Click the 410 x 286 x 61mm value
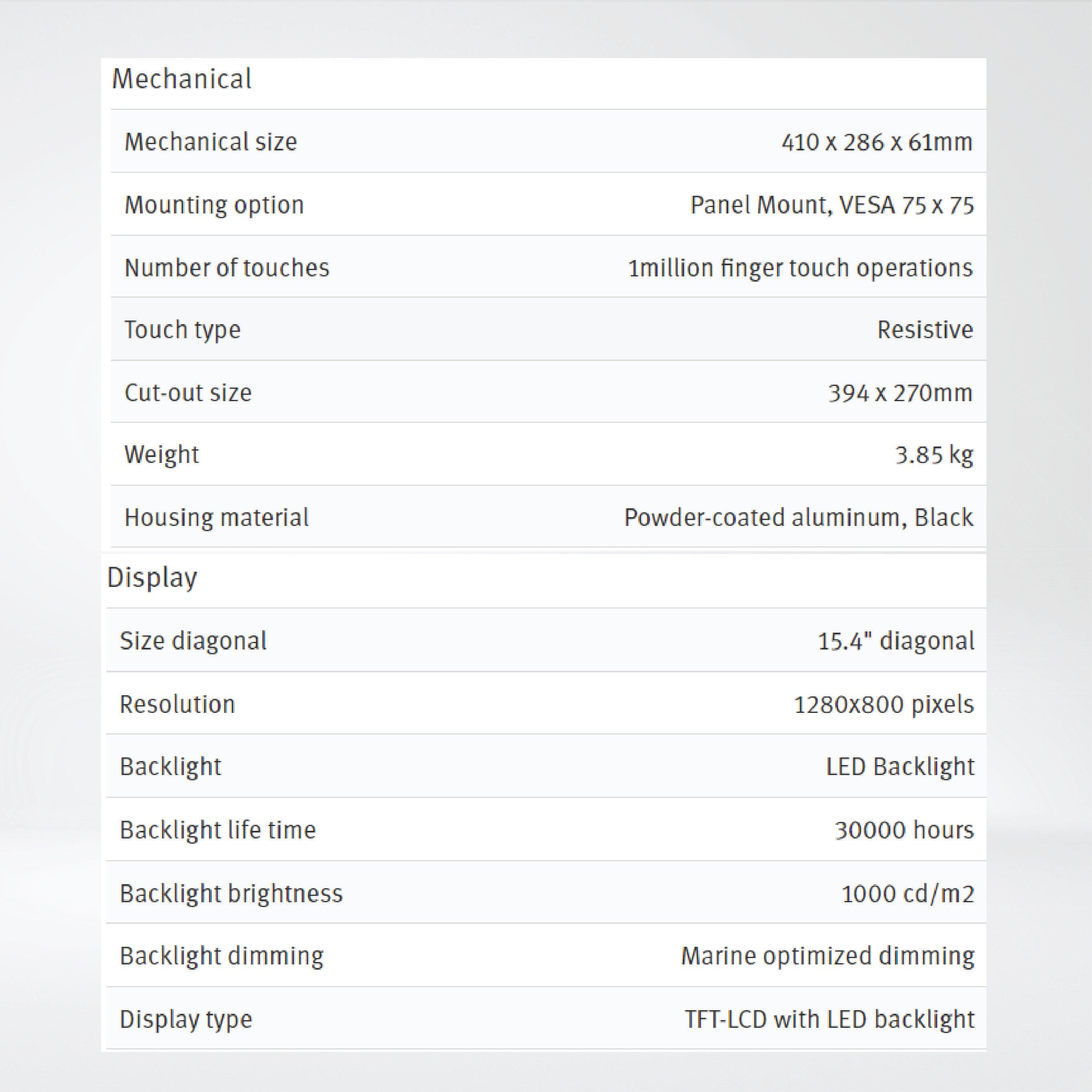Viewport: 1092px width, 1092px height. 877,142
